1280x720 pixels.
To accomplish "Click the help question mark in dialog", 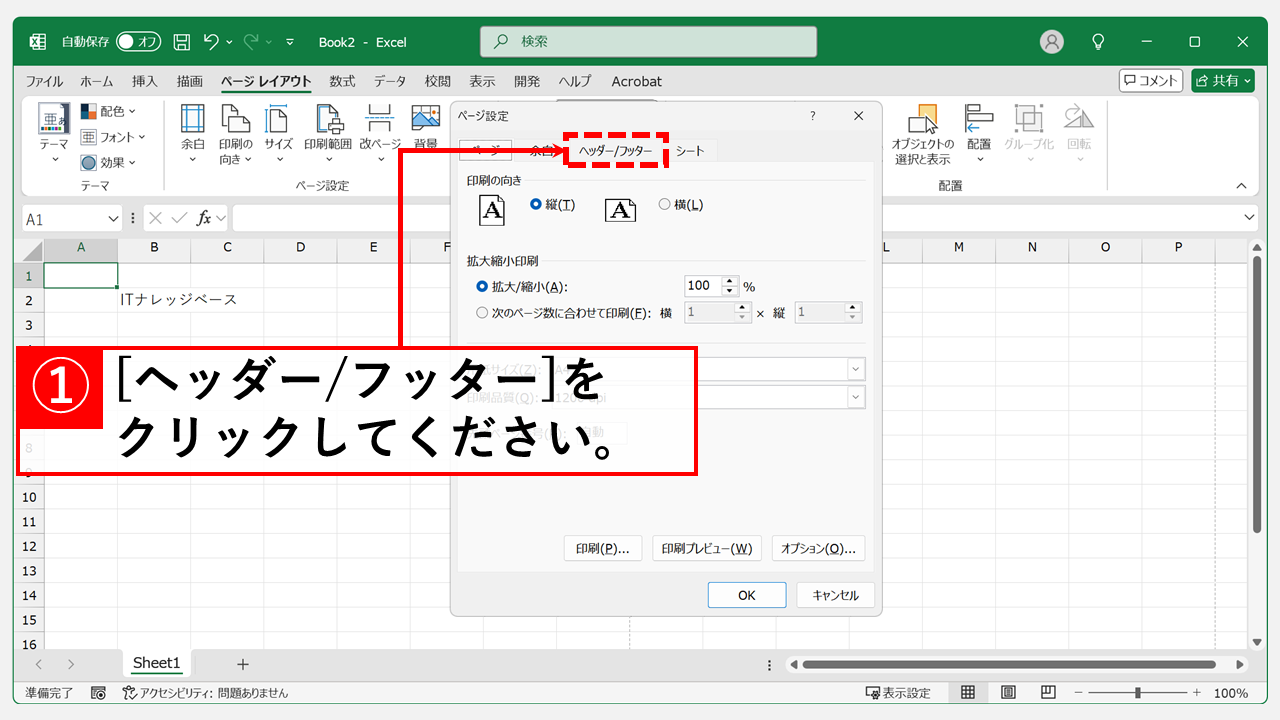I will tap(812, 116).
